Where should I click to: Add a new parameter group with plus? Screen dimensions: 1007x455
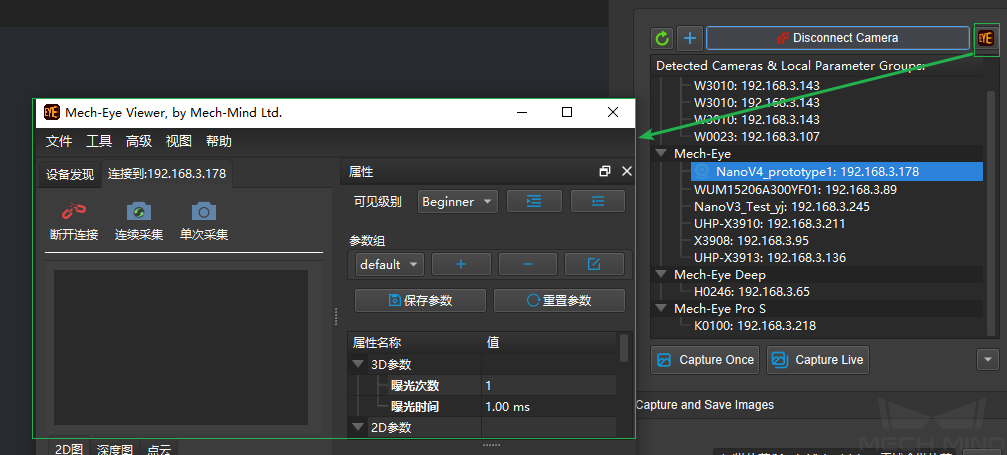[461, 264]
